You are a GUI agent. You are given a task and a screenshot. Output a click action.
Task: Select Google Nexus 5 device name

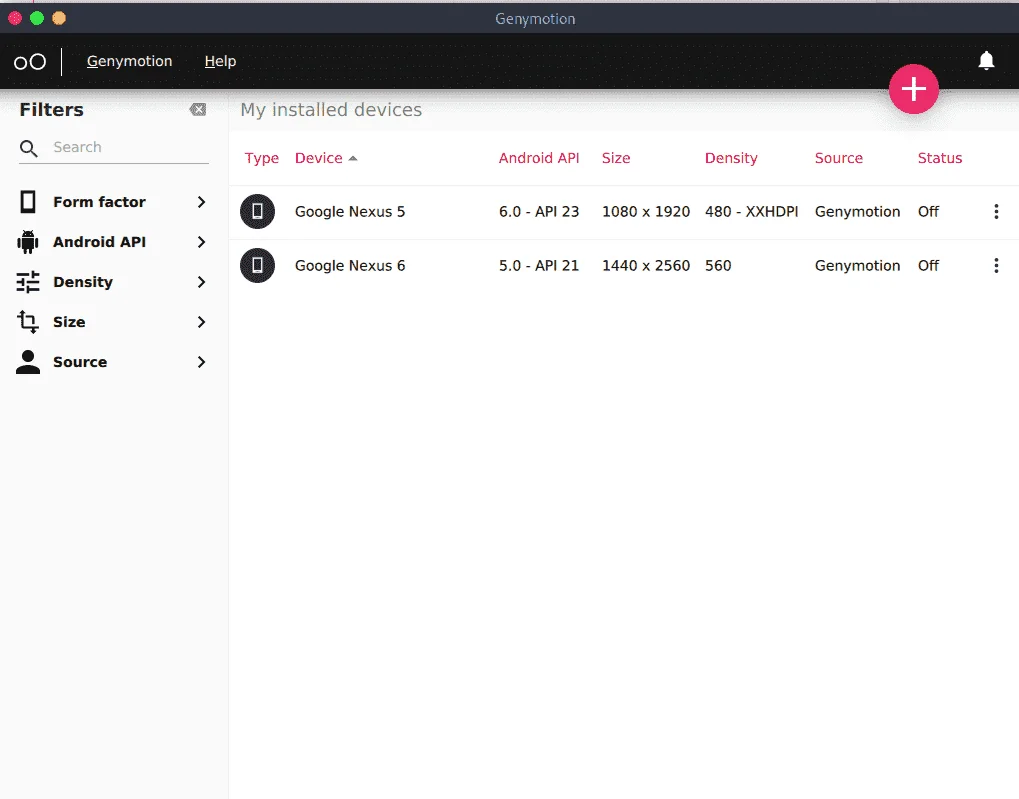[350, 212]
